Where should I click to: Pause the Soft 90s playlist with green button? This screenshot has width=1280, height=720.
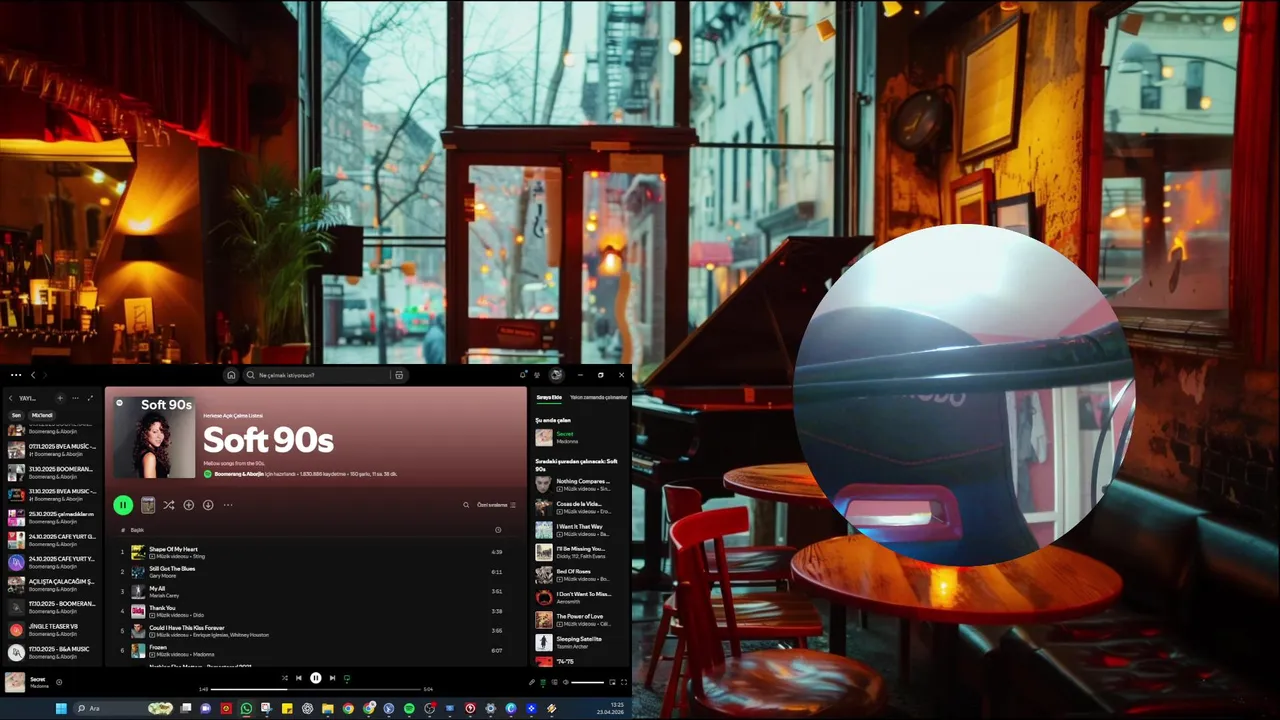pyautogui.click(x=122, y=505)
